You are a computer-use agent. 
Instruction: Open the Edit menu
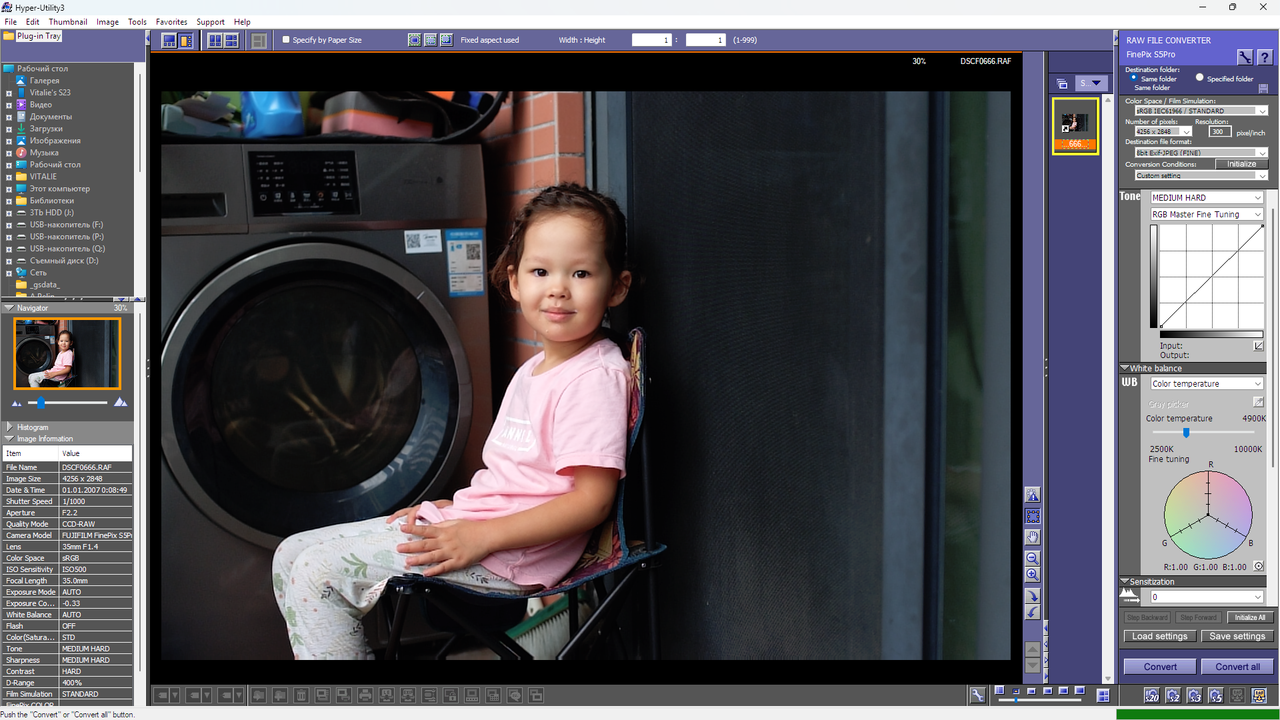point(33,21)
